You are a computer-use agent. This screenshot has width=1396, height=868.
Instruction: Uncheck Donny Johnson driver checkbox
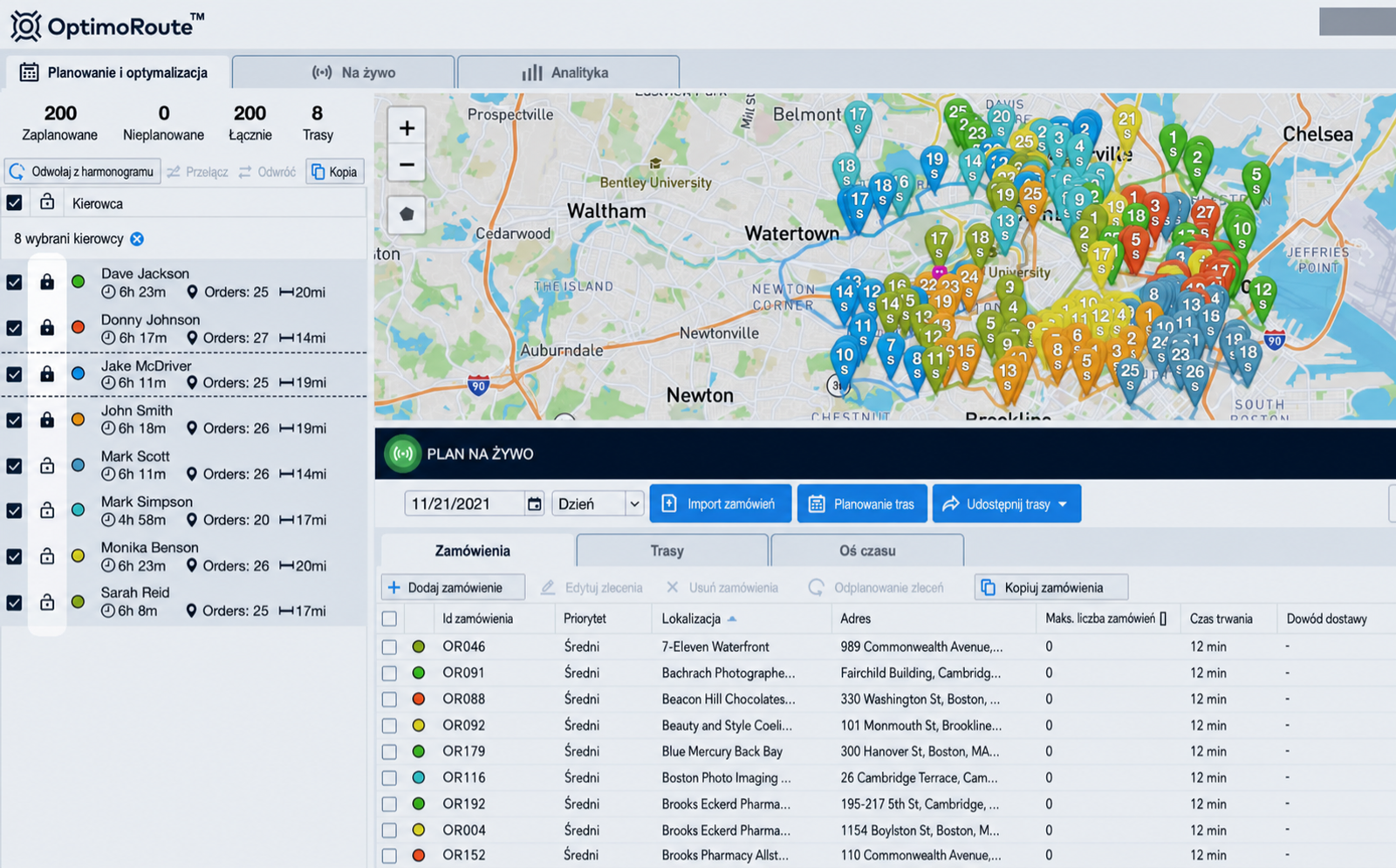(x=14, y=327)
